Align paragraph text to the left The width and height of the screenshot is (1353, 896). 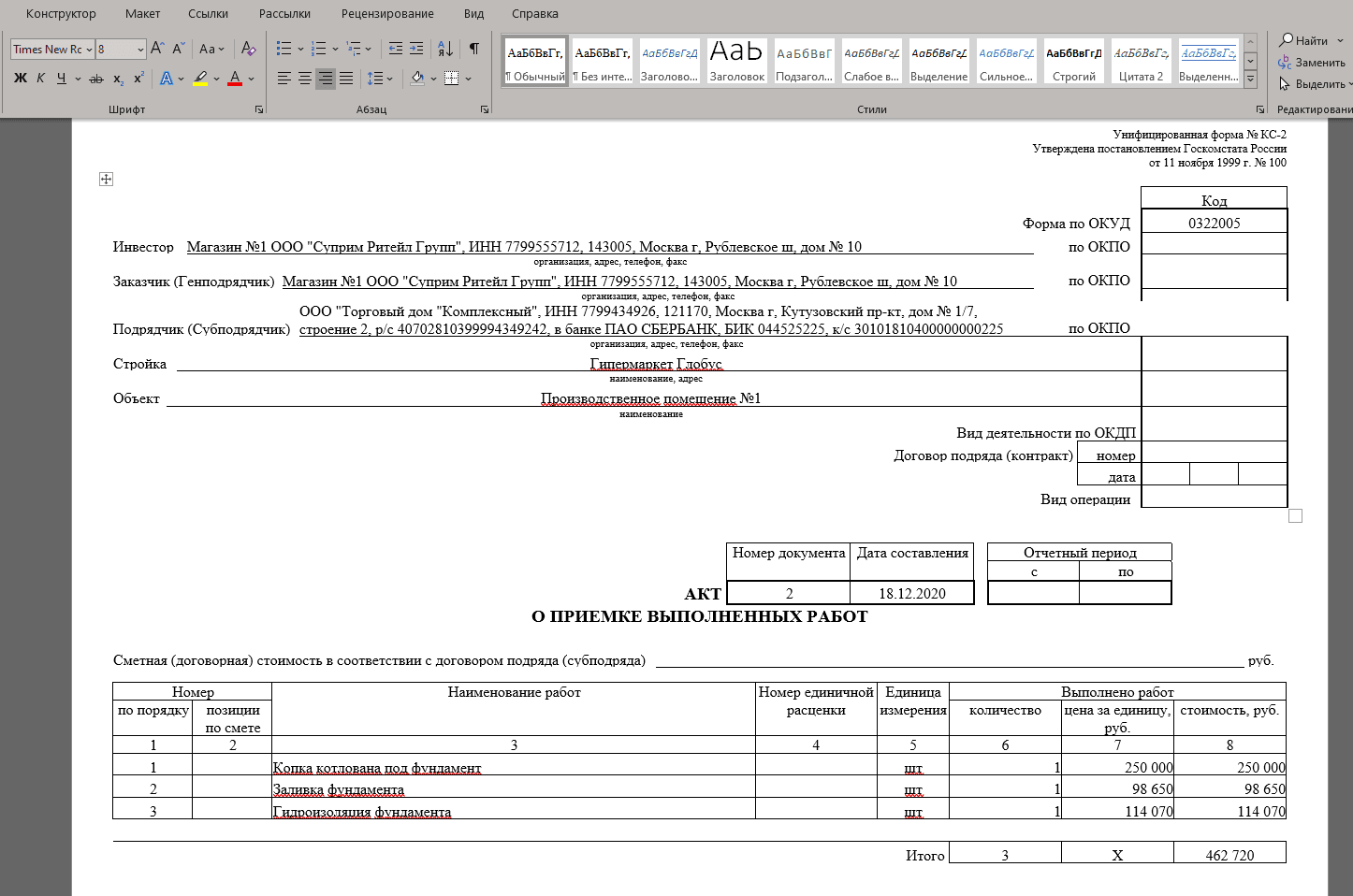pos(284,79)
